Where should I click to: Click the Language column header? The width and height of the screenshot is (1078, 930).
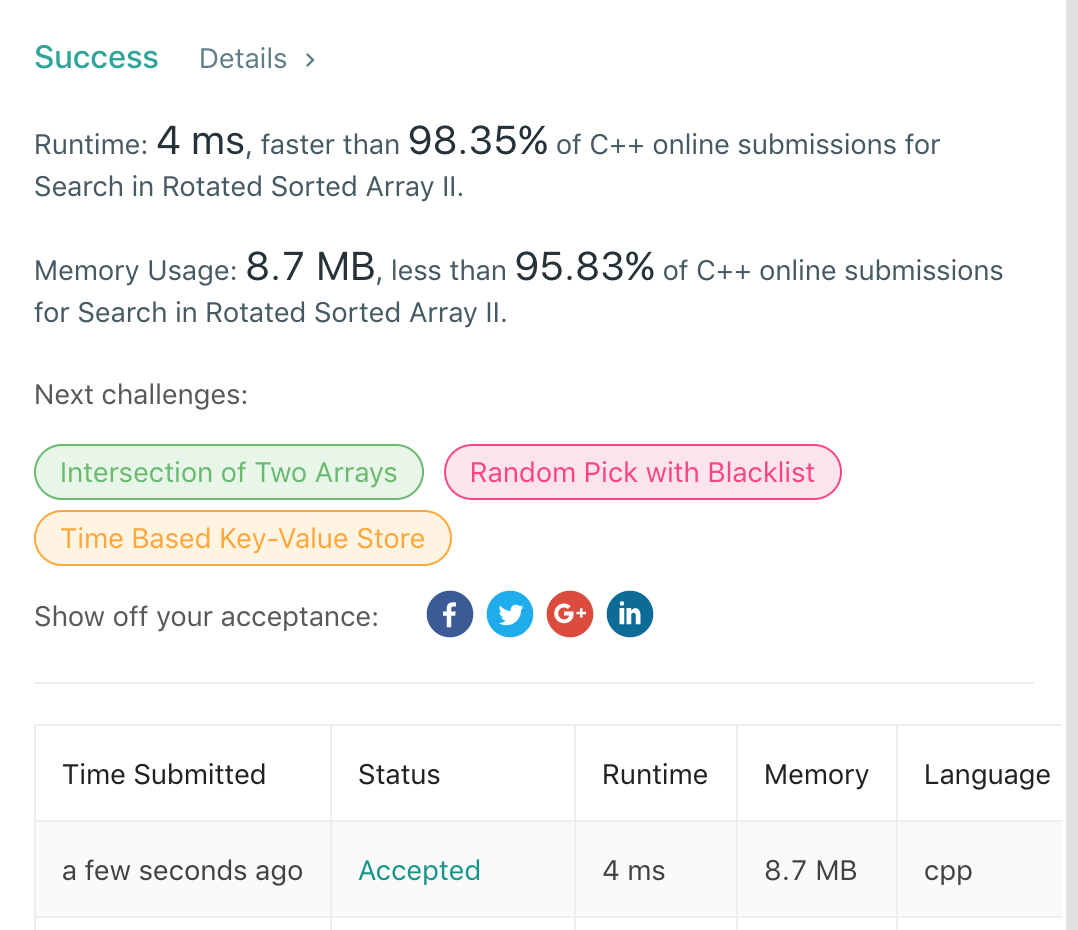[987, 774]
